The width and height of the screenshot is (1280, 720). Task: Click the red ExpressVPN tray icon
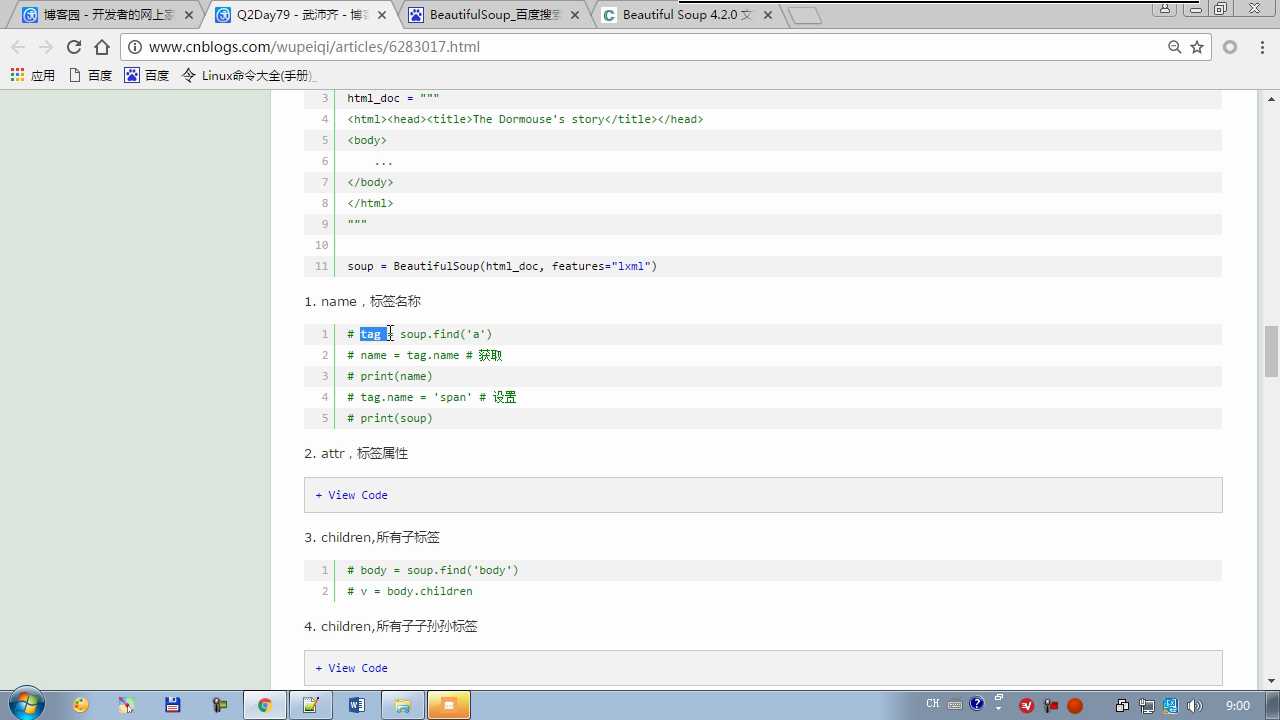tap(1027, 706)
